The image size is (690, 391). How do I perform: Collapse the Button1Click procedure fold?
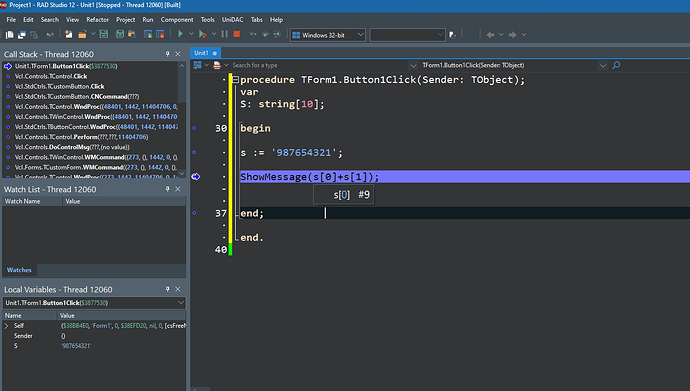click(235, 80)
